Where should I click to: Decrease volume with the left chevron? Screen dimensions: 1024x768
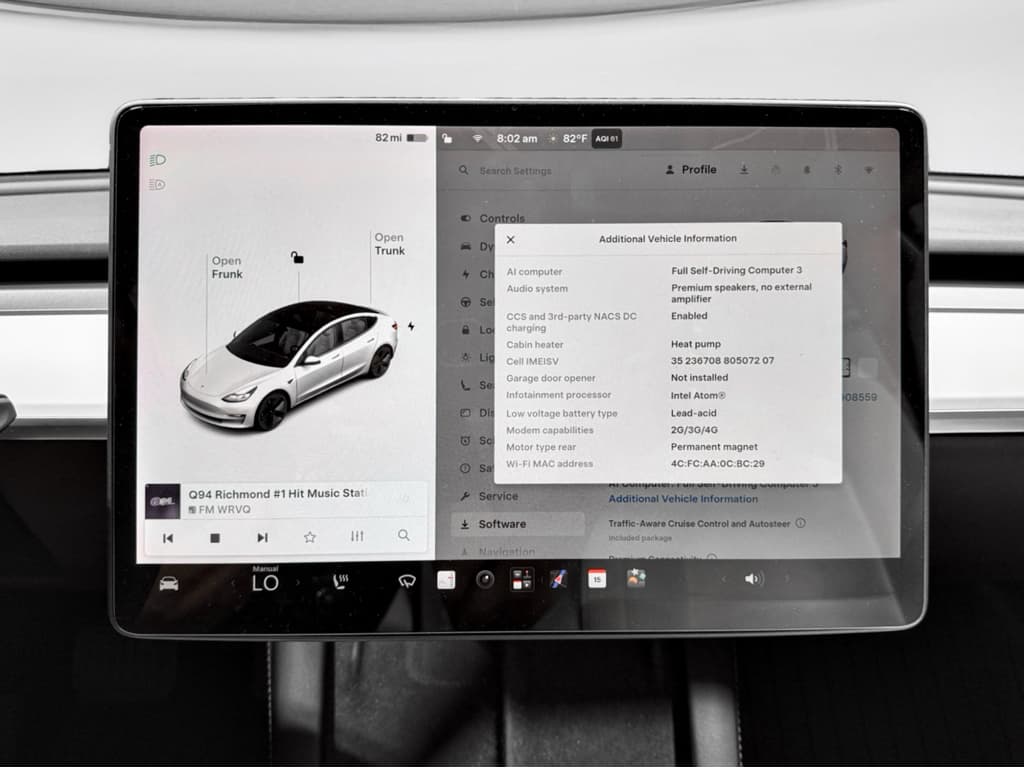click(723, 579)
